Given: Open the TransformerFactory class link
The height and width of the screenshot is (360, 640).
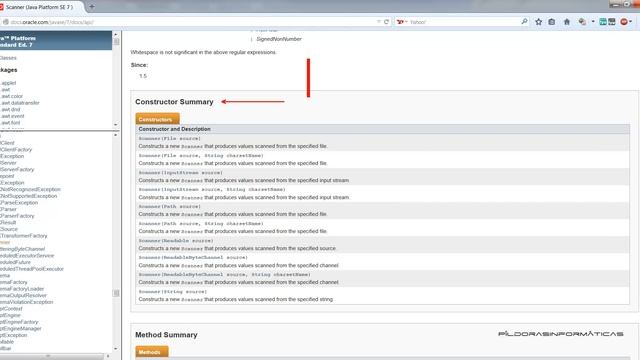Looking at the screenshot, I should click(x=24, y=236).
